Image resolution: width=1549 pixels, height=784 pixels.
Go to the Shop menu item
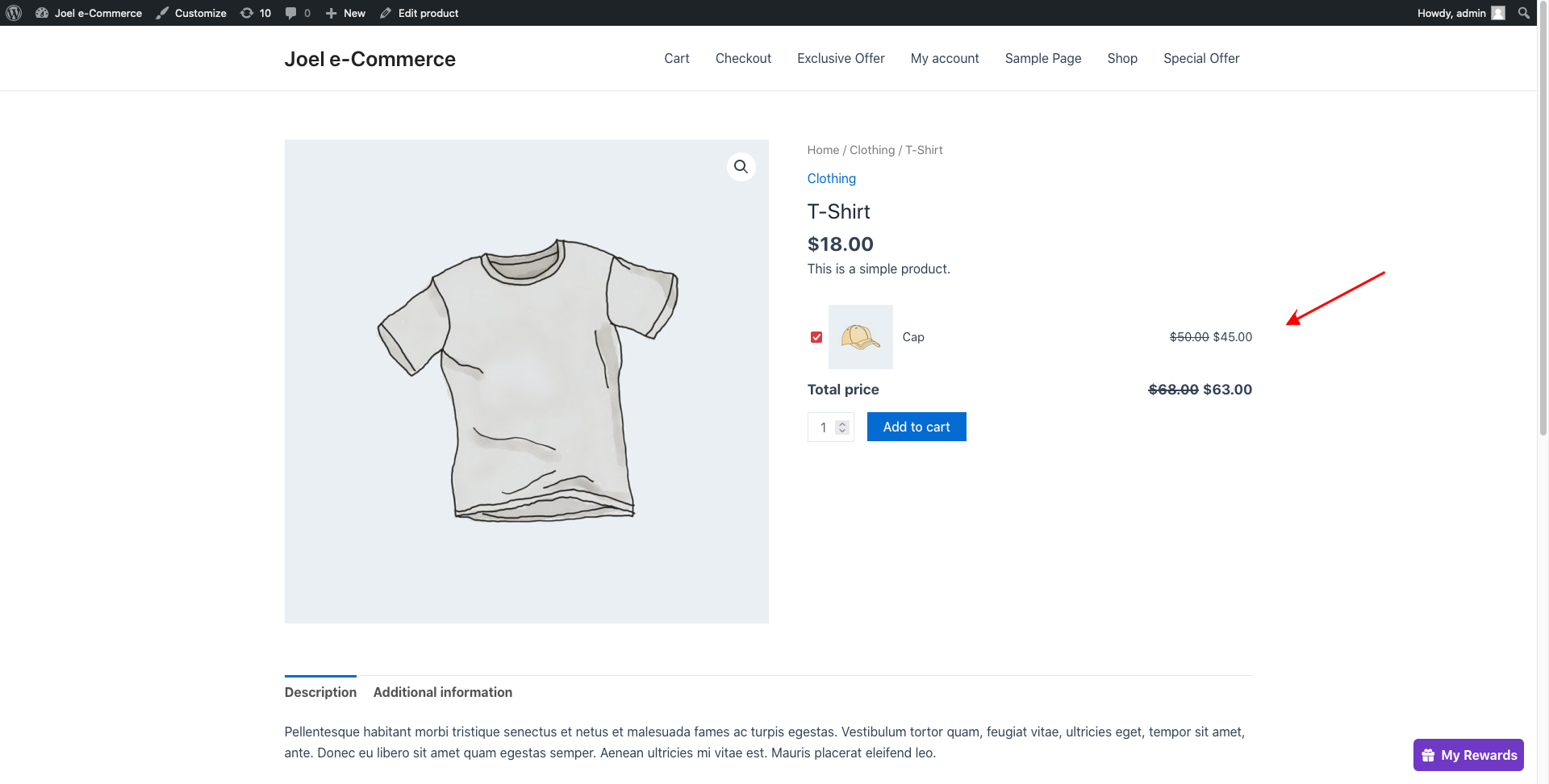click(x=1121, y=58)
